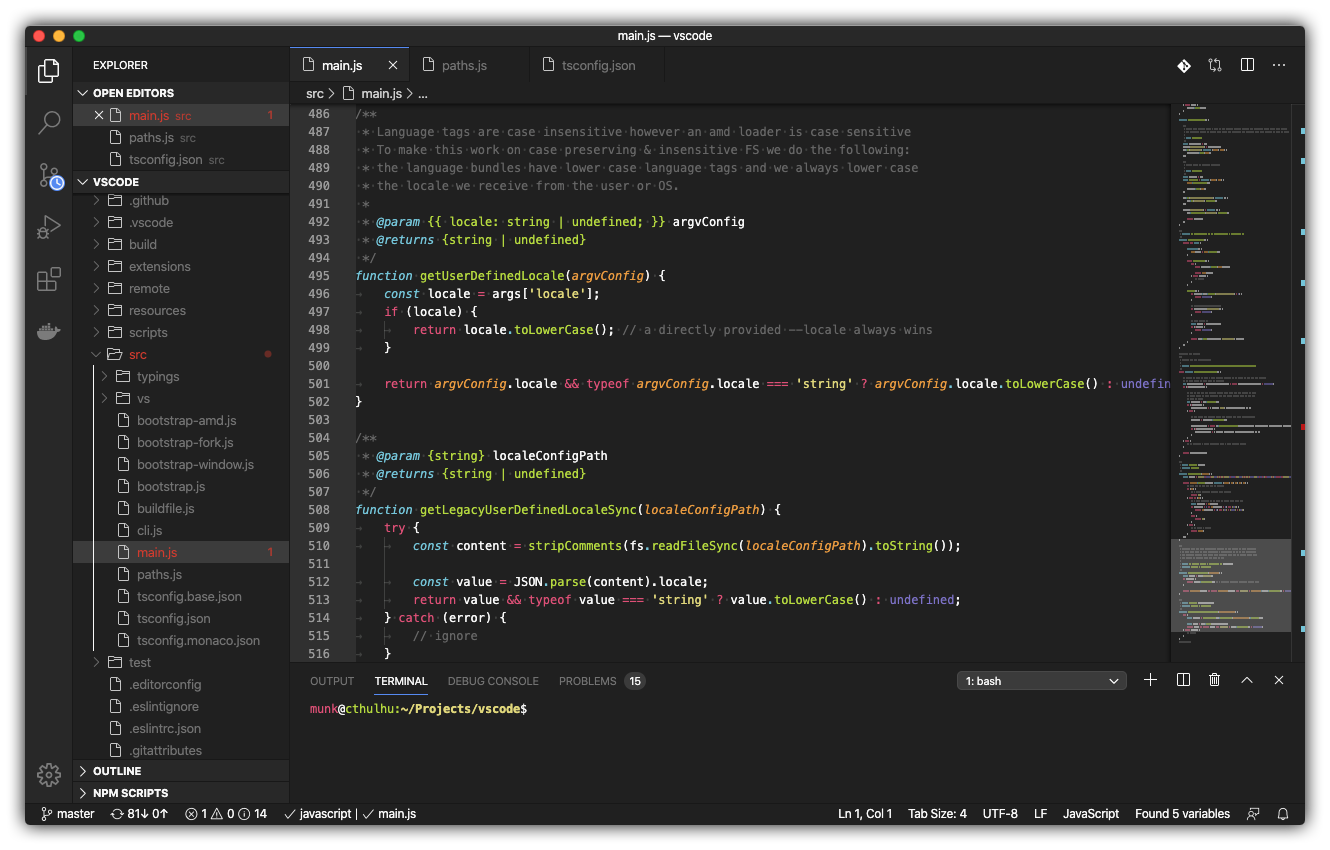Open the feedback icon in status bar
Viewport: 1330px width, 850px height.
click(x=1253, y=814)
